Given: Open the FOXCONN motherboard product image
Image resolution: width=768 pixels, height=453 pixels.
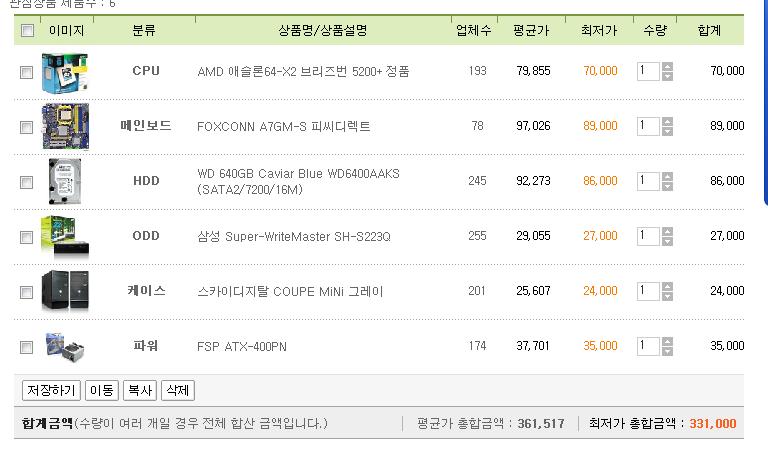Looking at the screenshot, I should pyautogui.click(x=66, y=126).
